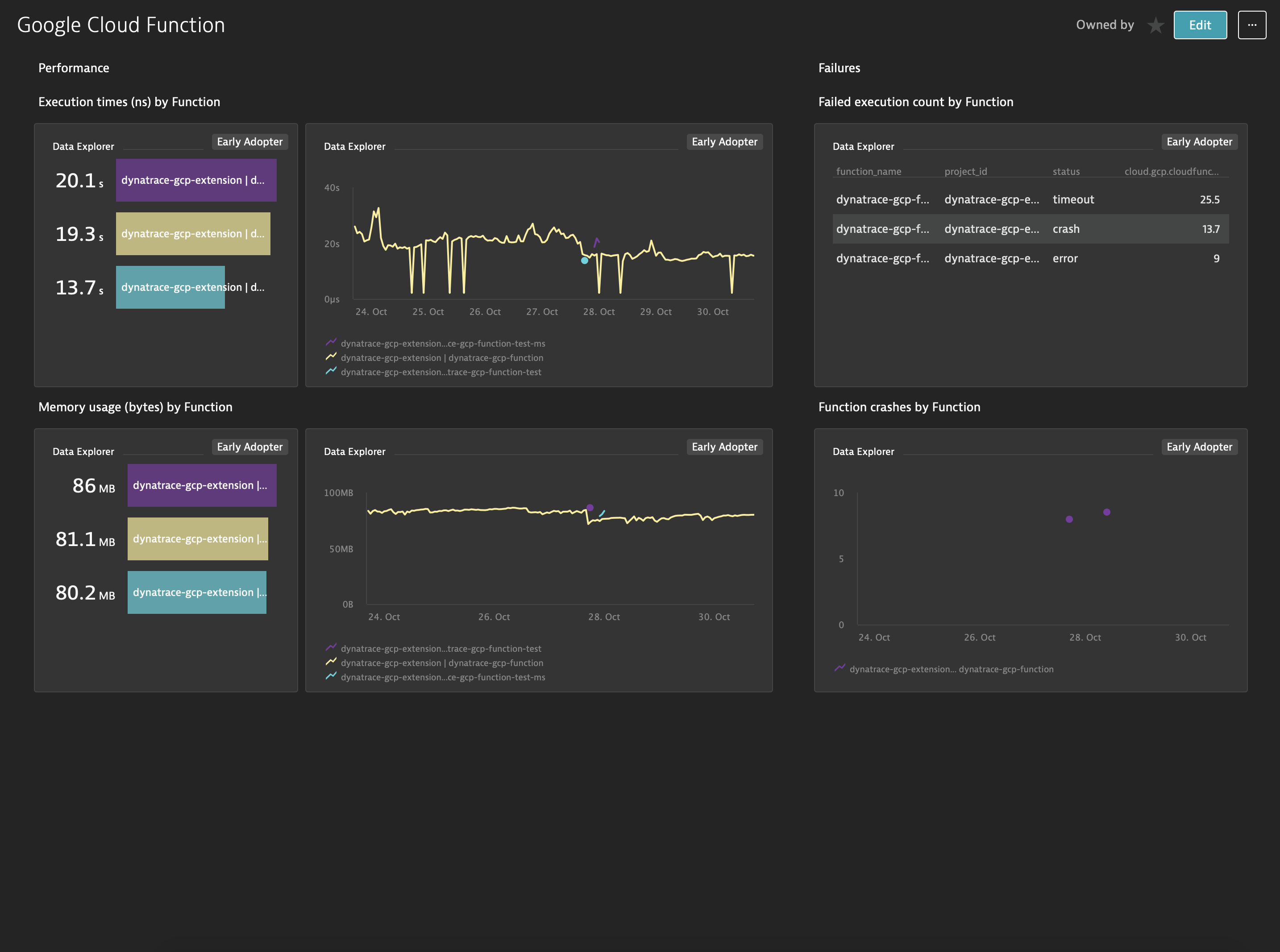1280x952 pixels.
Task: Click the favorite star icon
Action: [x=1155, y=25]
